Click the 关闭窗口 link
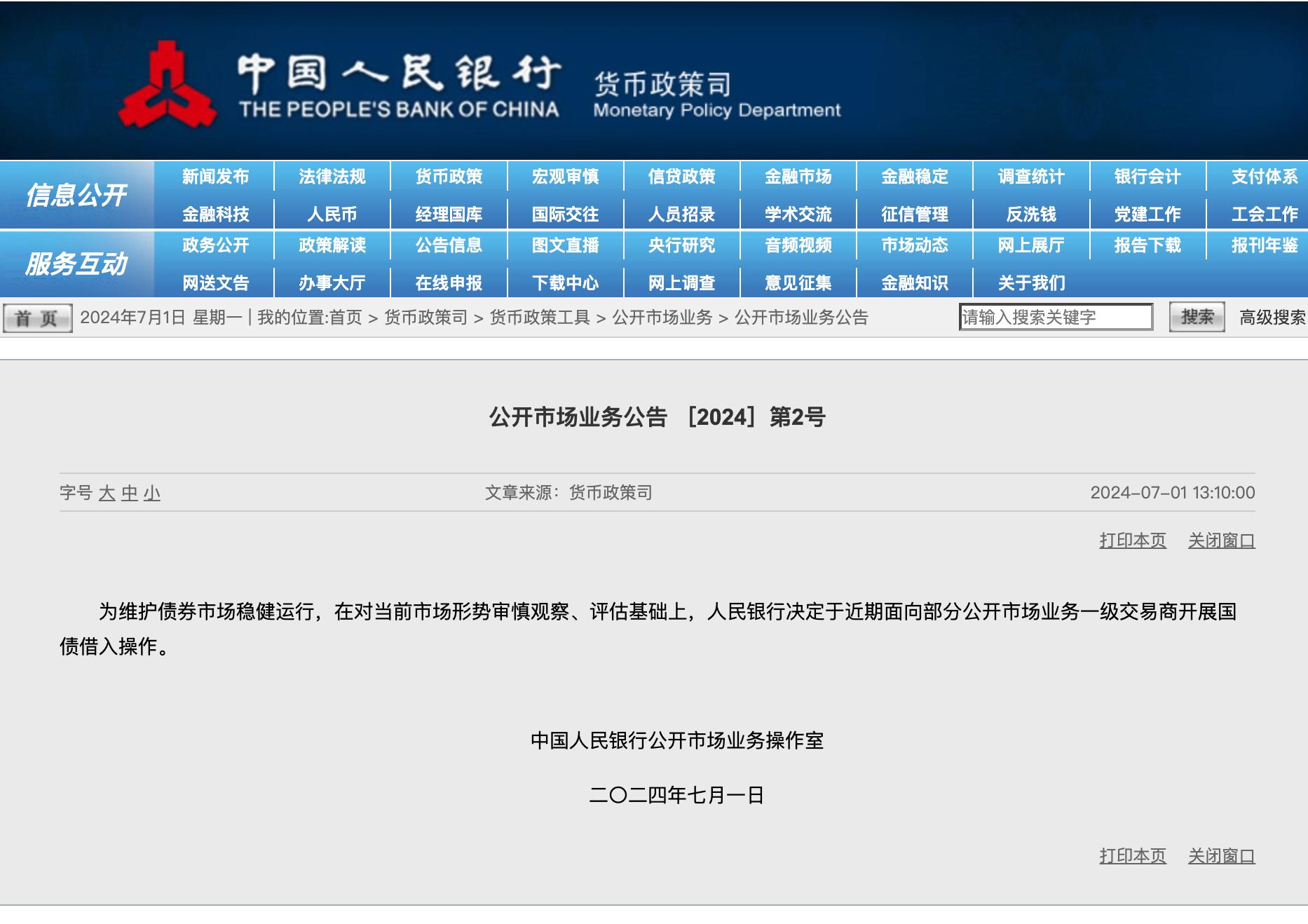1308x924 pixels. [1221, 541]
